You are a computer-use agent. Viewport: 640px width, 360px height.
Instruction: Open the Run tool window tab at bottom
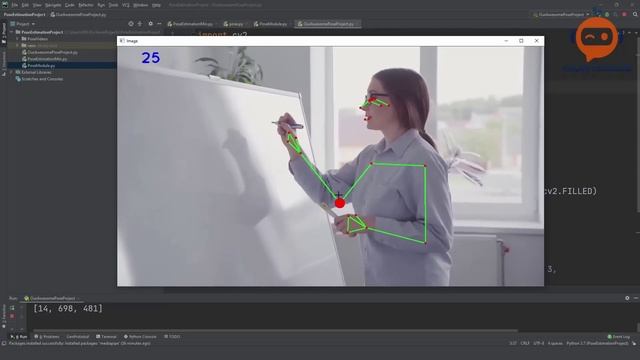(x=19, y=337)
